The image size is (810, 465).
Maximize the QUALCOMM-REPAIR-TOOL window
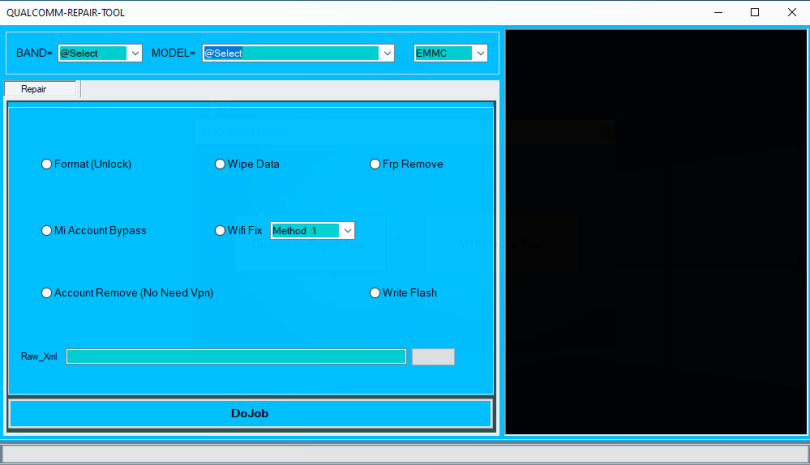point(755,12)
